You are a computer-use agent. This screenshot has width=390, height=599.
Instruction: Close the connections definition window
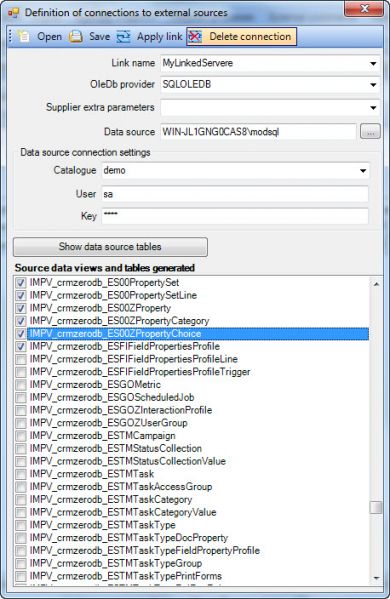364,8
